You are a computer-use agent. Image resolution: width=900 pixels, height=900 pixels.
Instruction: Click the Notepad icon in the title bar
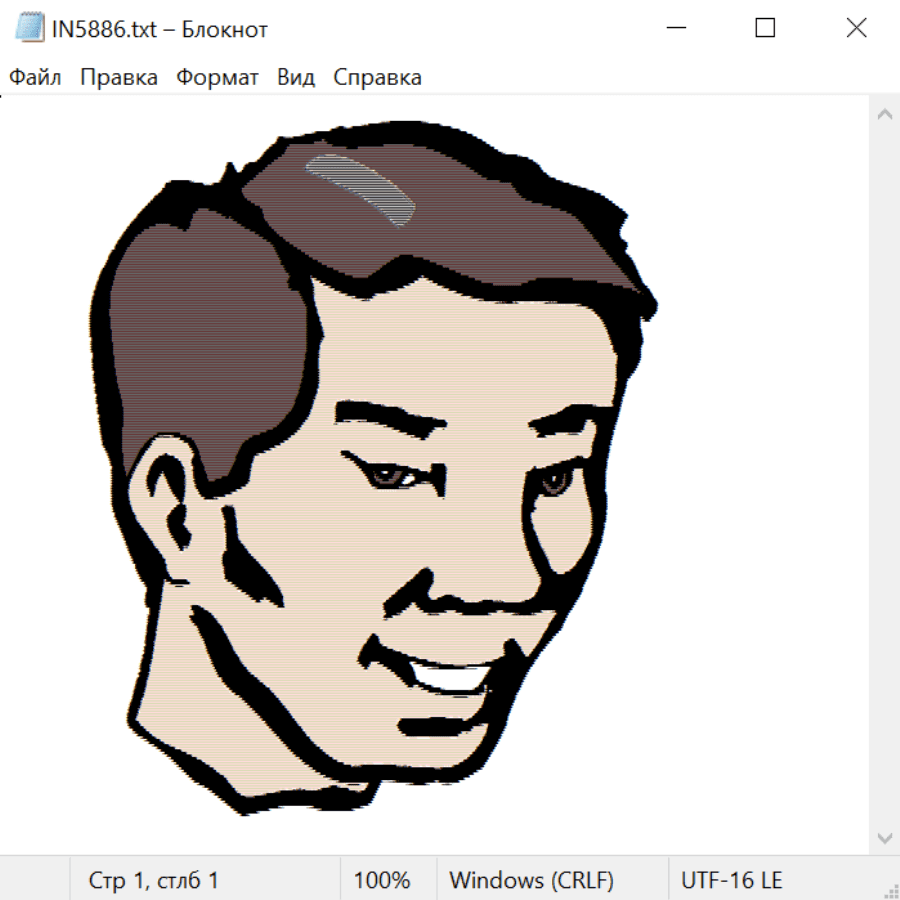pos(29,29)
